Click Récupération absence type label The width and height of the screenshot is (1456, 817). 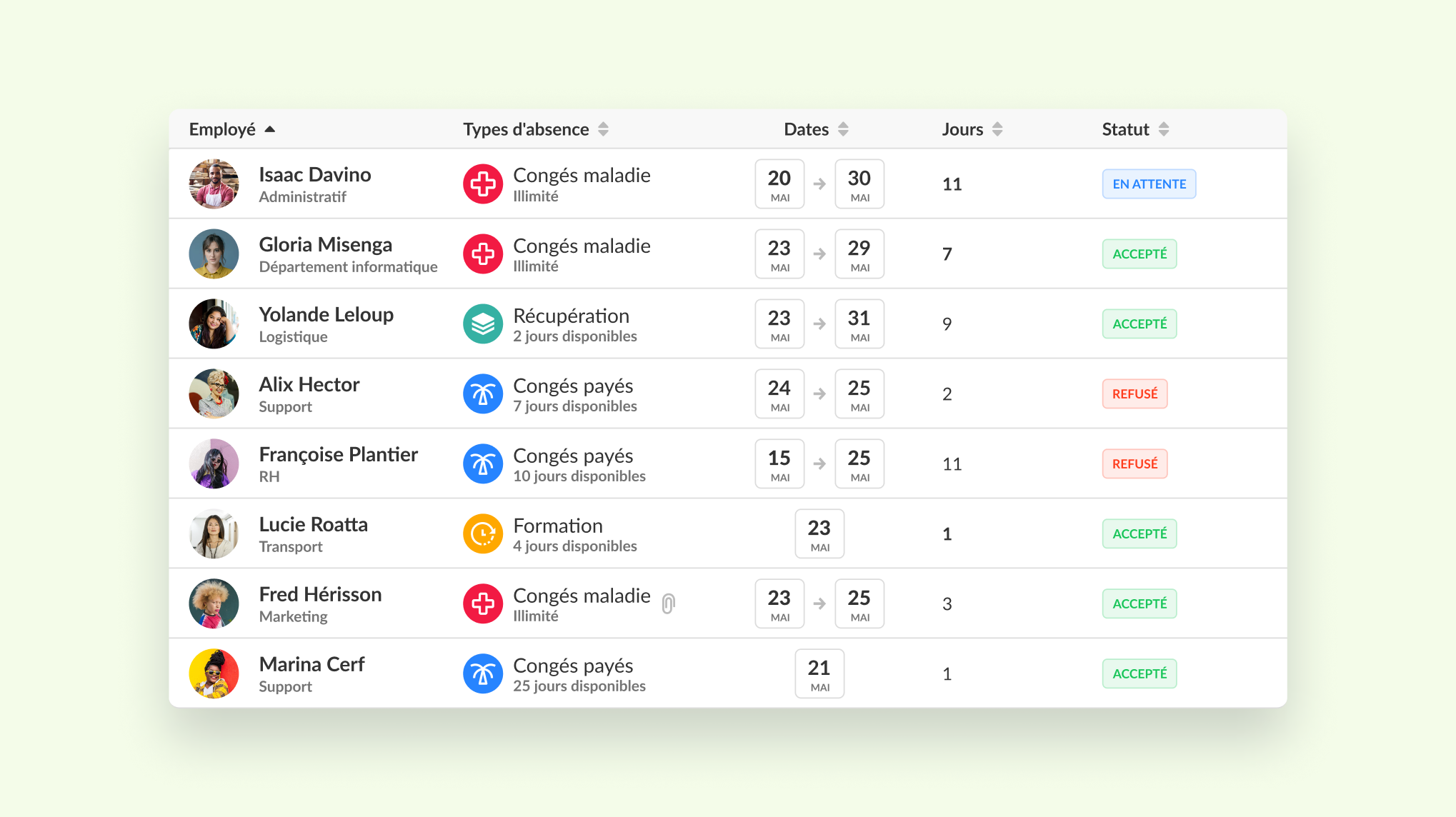click(572, 316)
